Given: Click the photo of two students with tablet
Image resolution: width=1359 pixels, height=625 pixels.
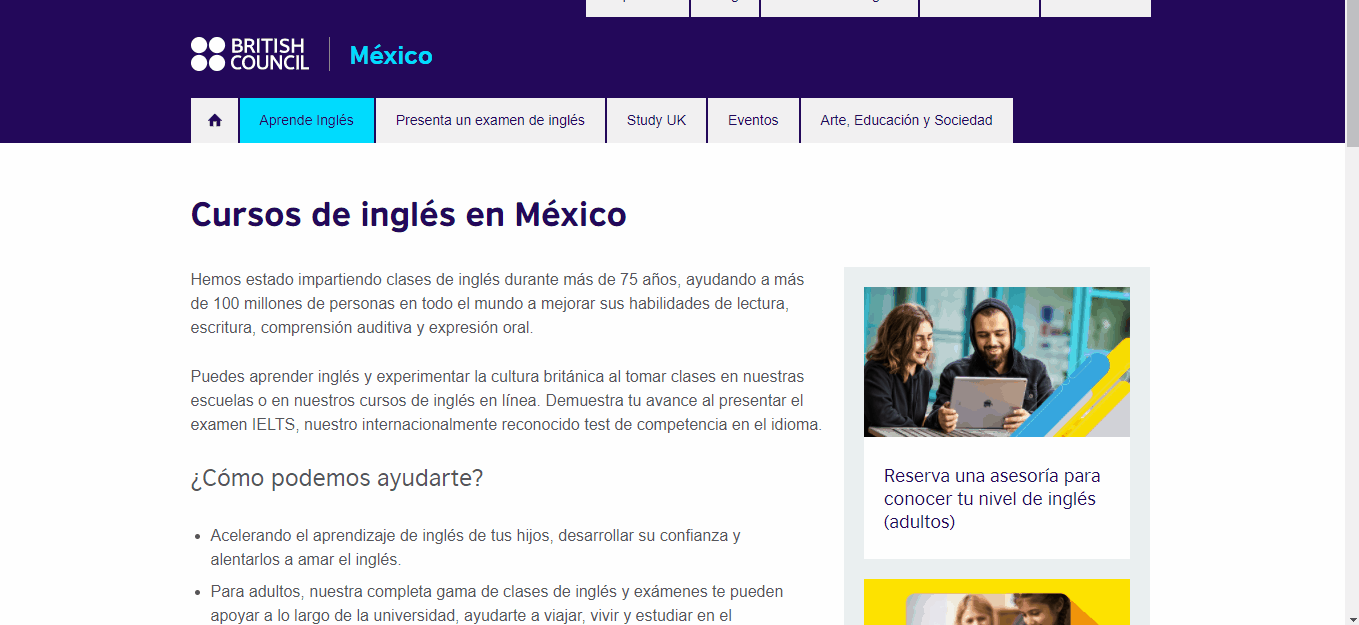Looking at the screenshot, I should pyautogui.click(x=997, y=362).
